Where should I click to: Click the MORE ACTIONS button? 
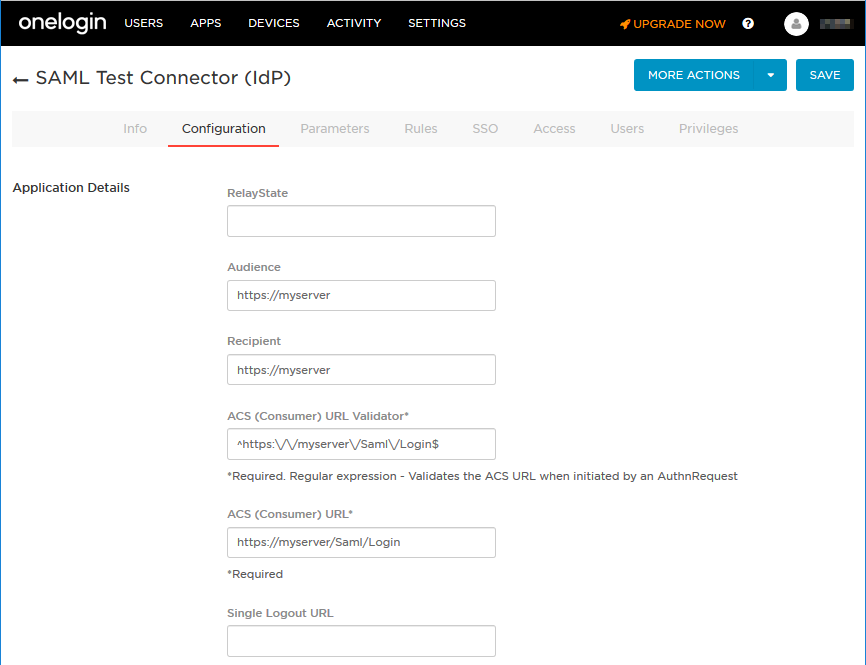pos(694,75)
